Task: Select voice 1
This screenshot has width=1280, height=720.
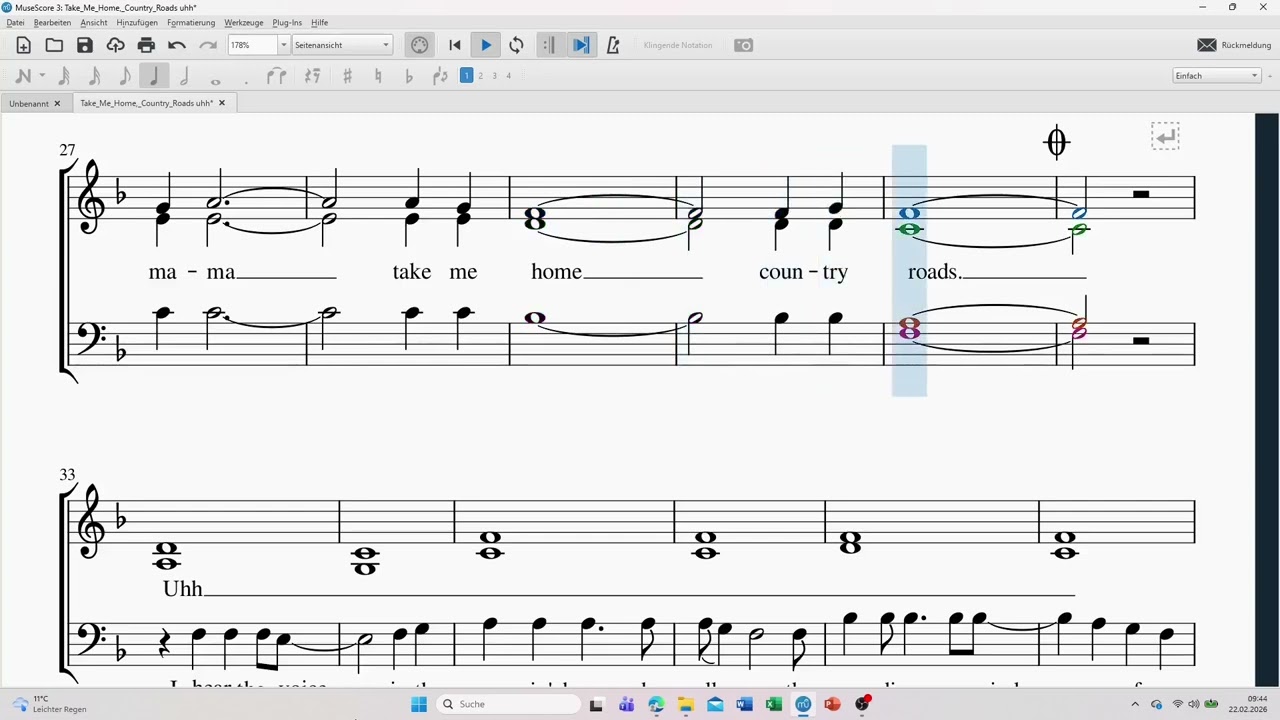Action: click(466, 76)
